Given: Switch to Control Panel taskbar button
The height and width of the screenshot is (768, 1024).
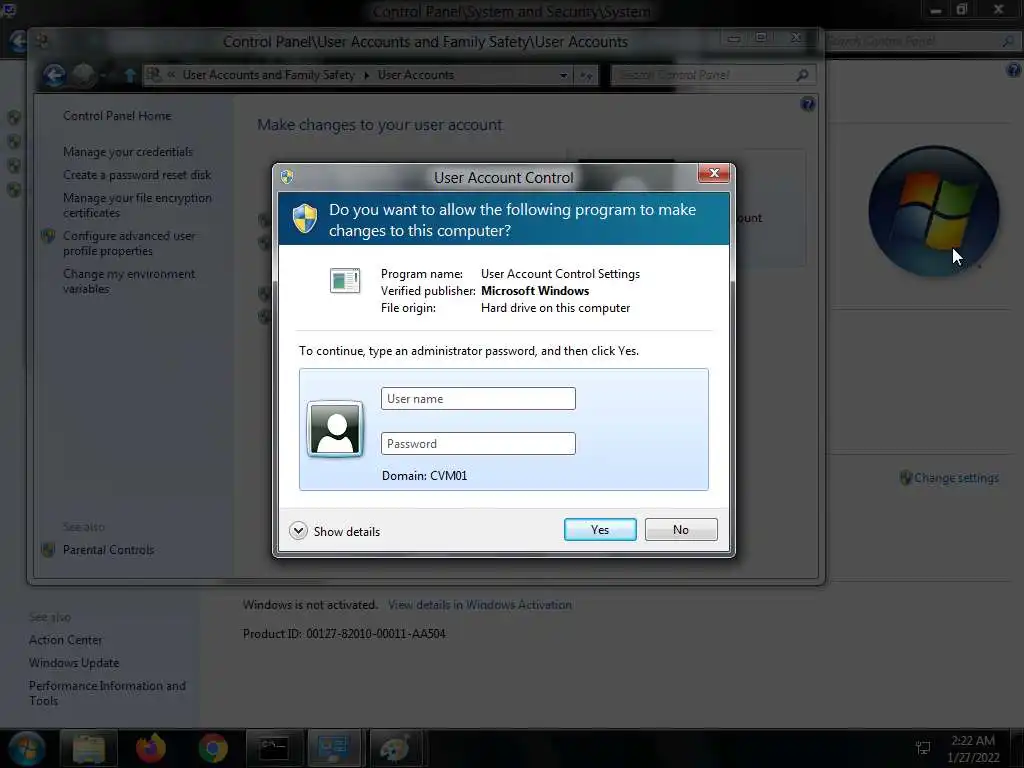Looking at the screenshot, I should point(334,748).
